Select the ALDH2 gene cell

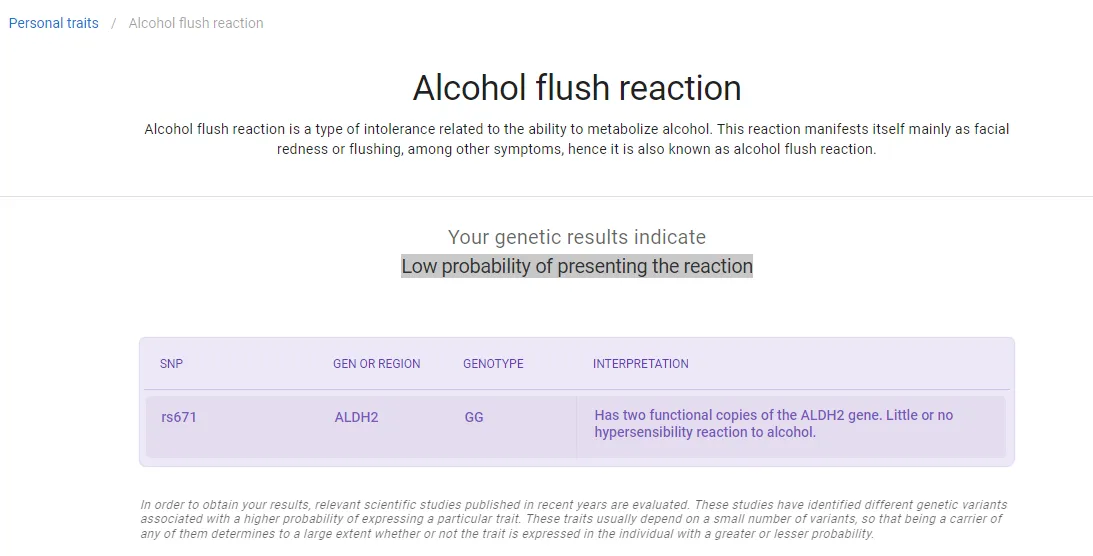tap(356, 417)
